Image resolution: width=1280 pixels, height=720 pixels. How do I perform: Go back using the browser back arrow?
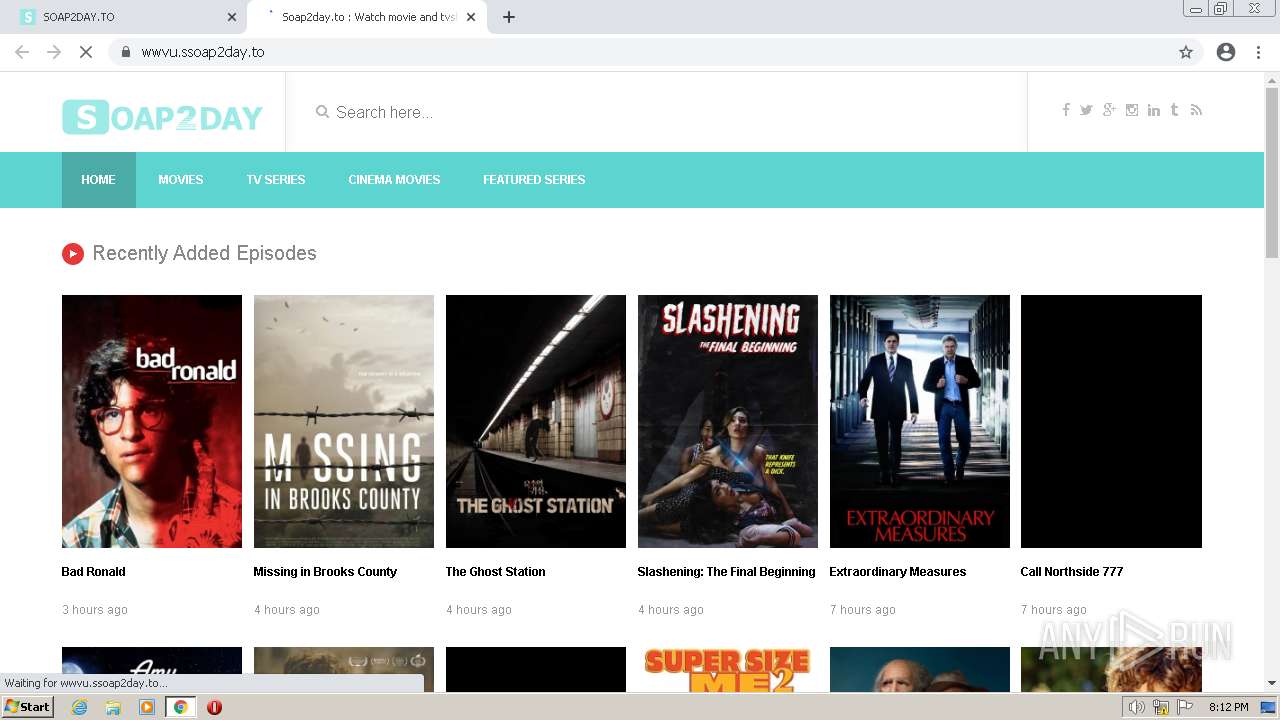pyautogui.click(x=22, y=52)
